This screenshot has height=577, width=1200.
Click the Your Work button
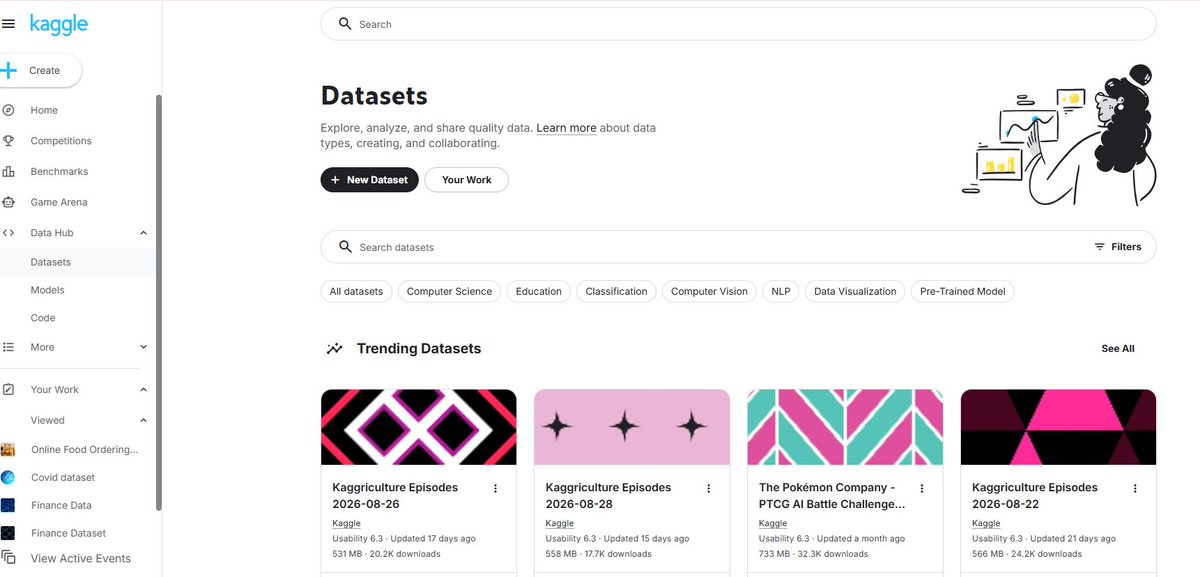pyautogui.click(x=467, y=180)
